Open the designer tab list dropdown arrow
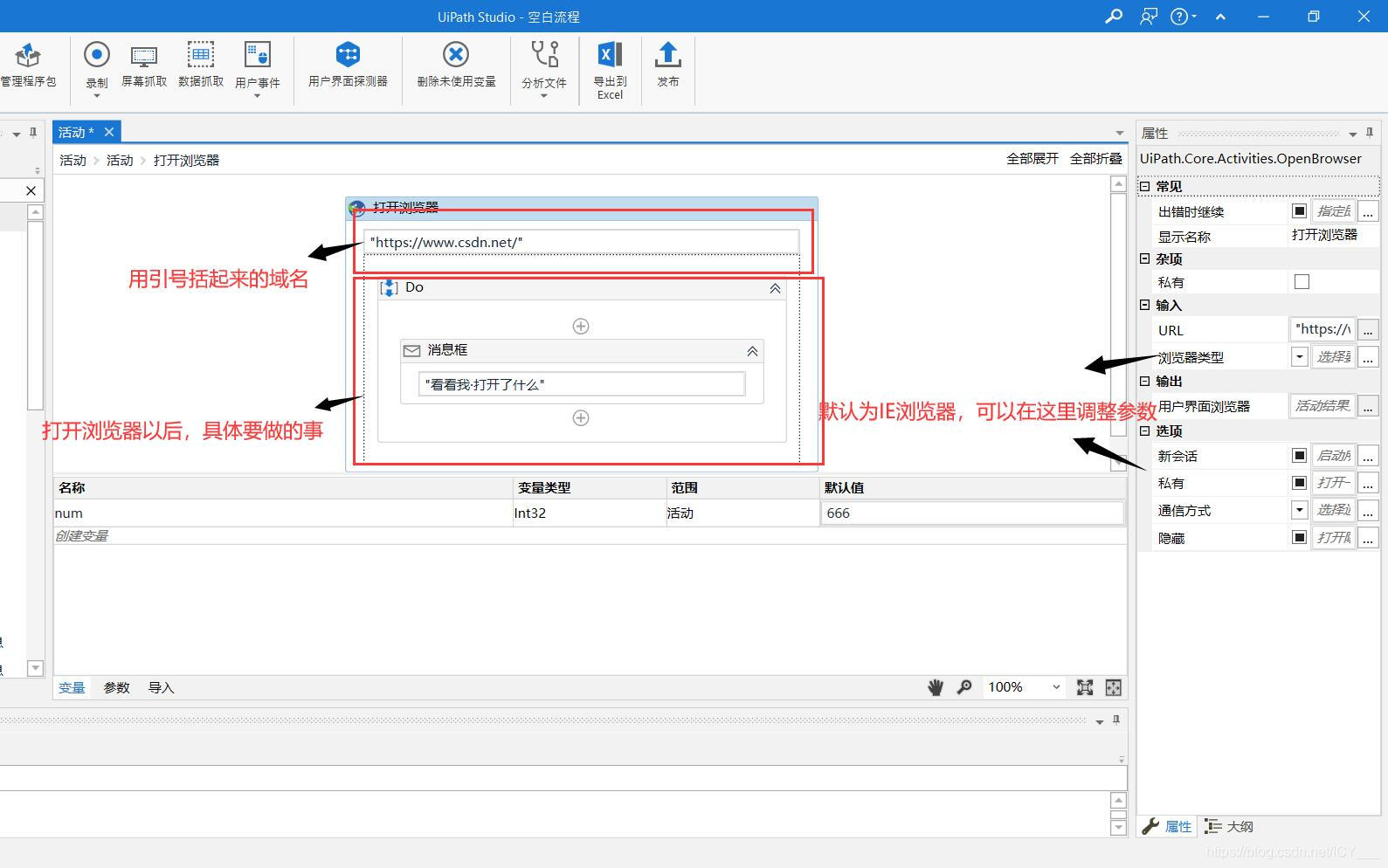This screenshot has height=868, width=1388. (x=1120, y=133)
